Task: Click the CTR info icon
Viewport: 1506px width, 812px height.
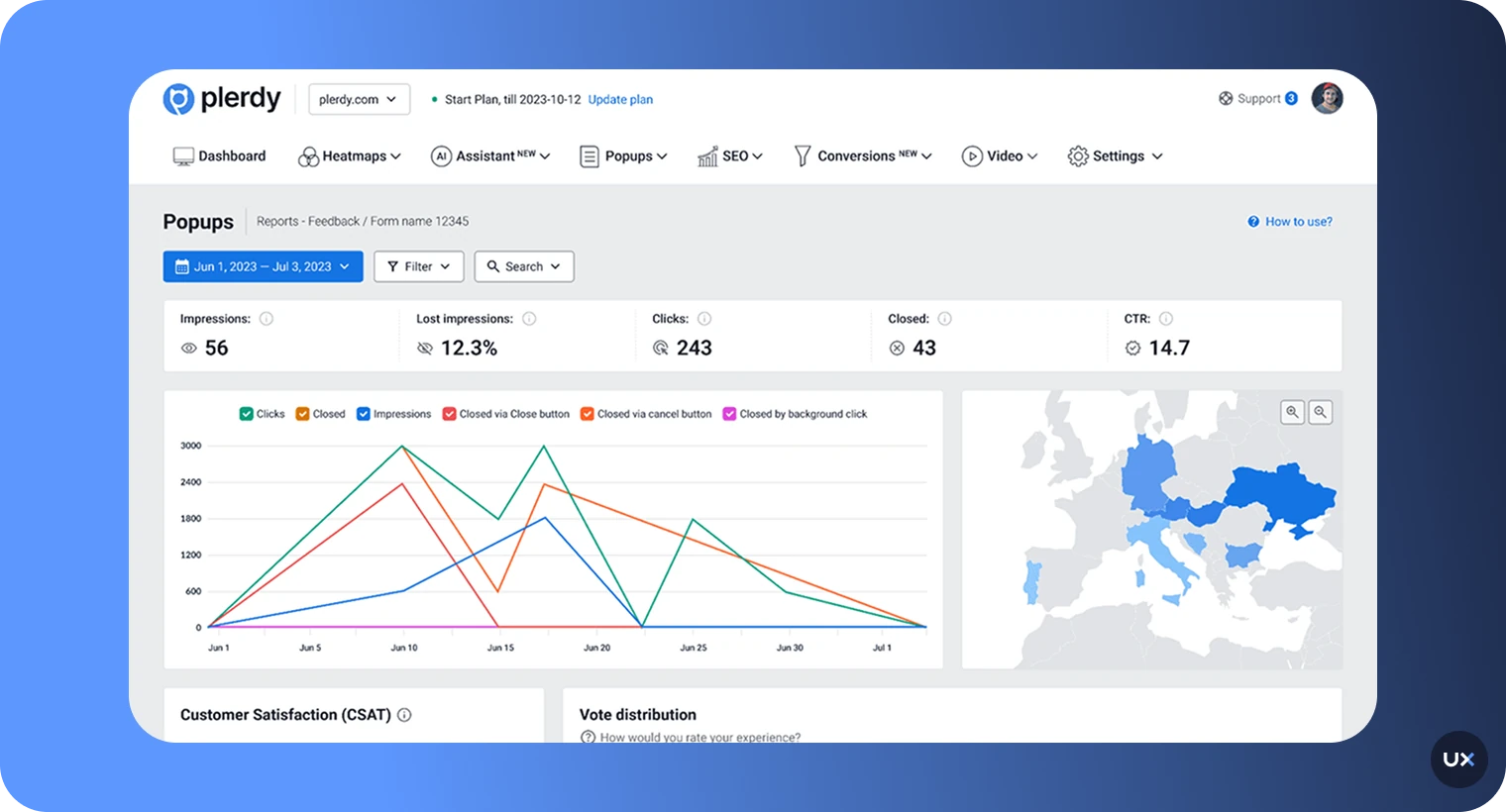Action: tap(1166, 319)
